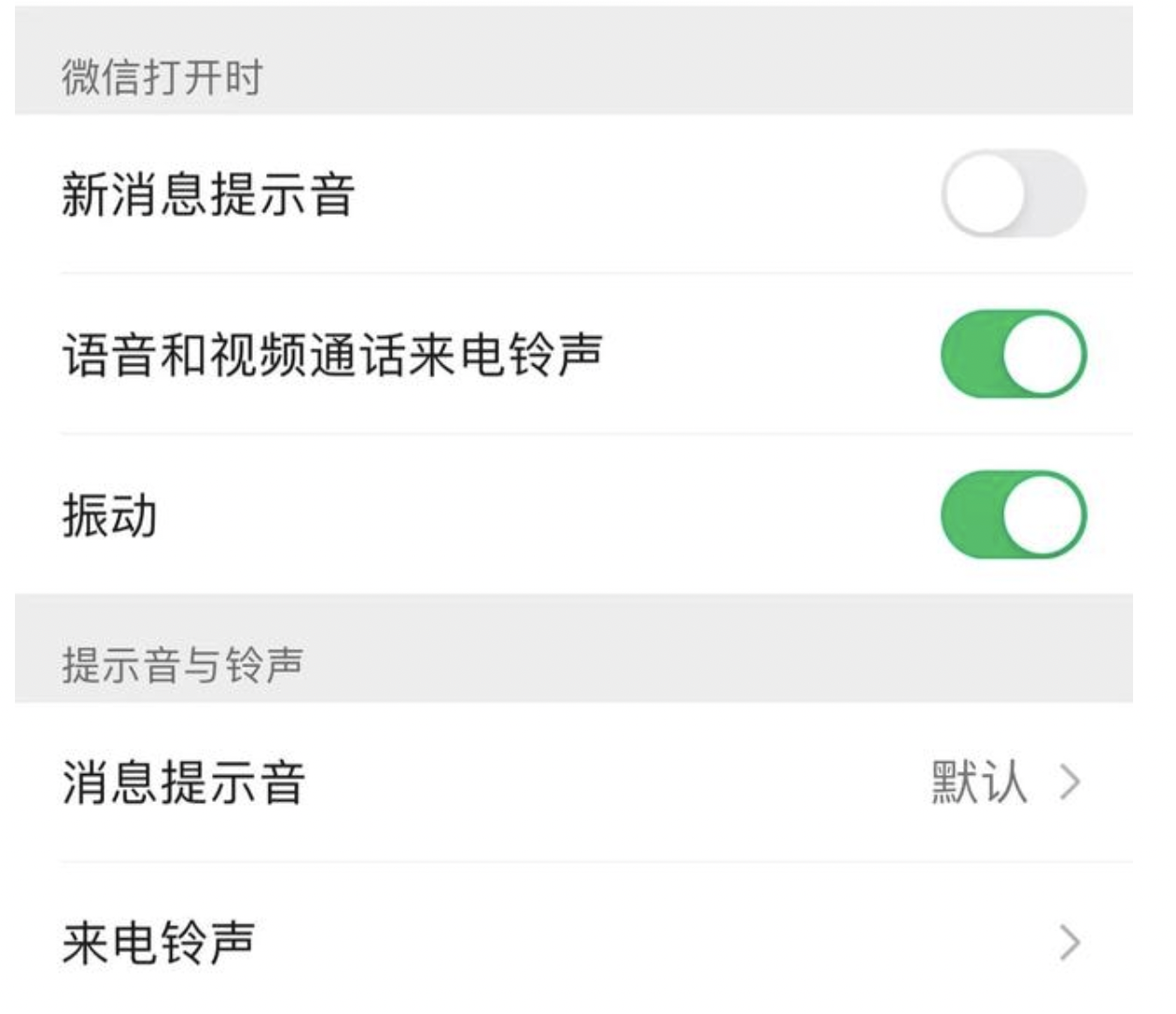Viewport: 1176px width, 1014px height.
Task: Click the 默认 value text
Action: pyautogui.click(x=979, y=782)
